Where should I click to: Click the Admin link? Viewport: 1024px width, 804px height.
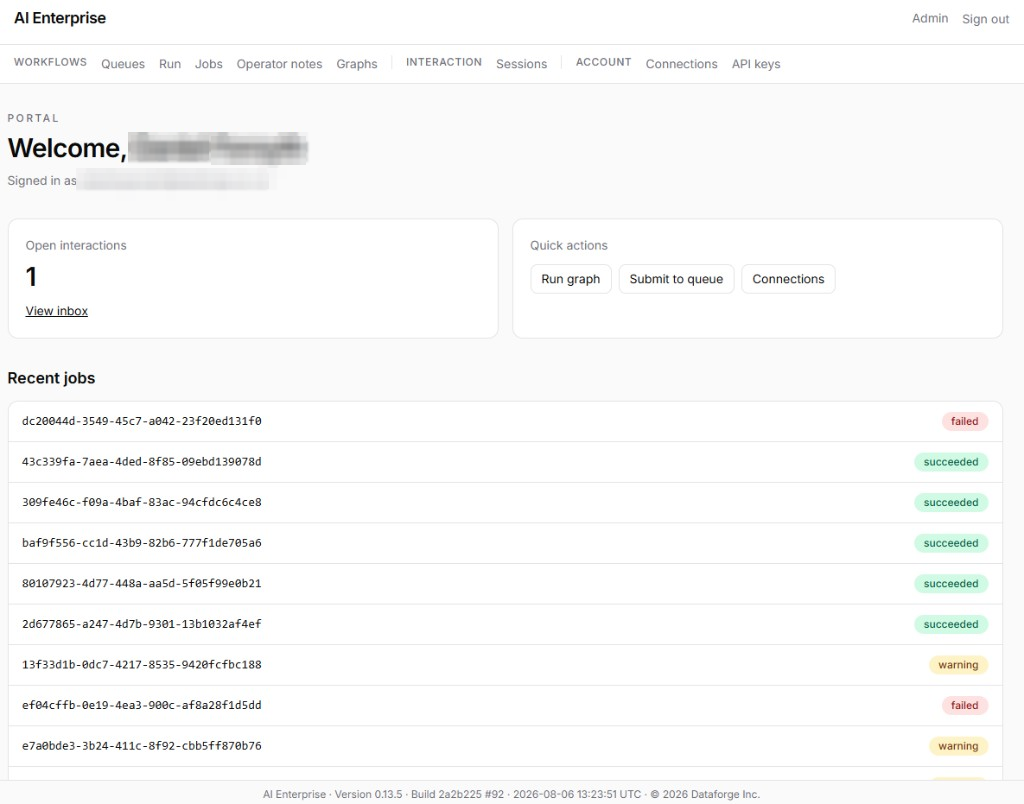click(930, 18)
